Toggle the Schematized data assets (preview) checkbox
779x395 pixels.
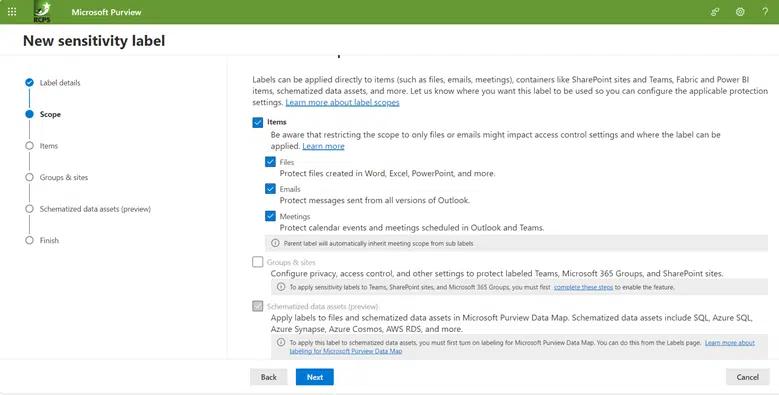pyautogui.click(x=257, y=306)
